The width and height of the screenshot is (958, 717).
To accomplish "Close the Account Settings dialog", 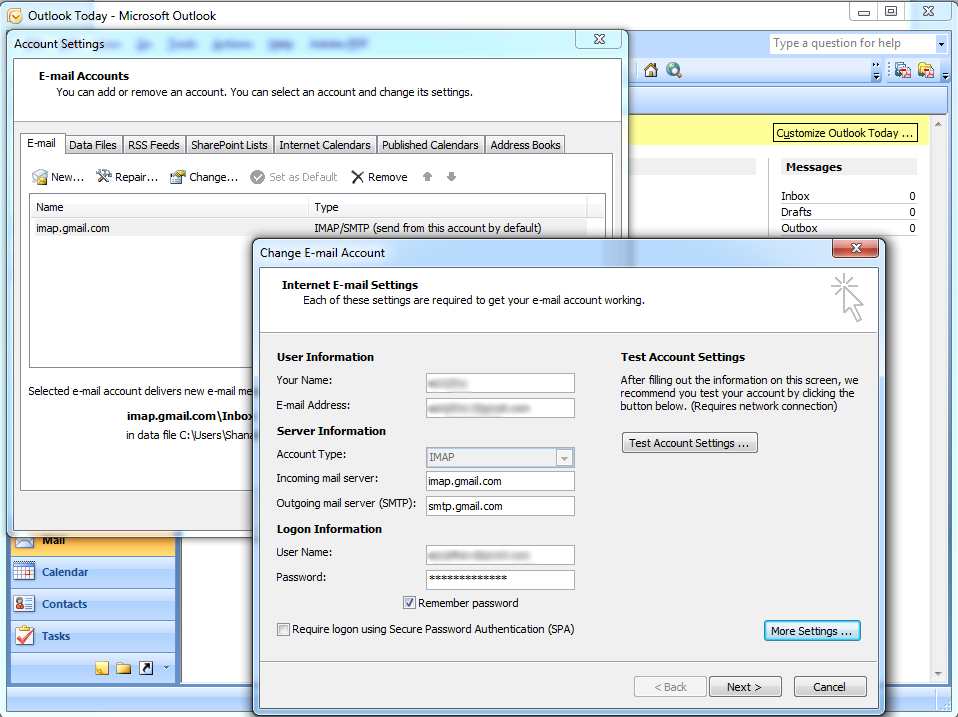I will pos(599,39).
